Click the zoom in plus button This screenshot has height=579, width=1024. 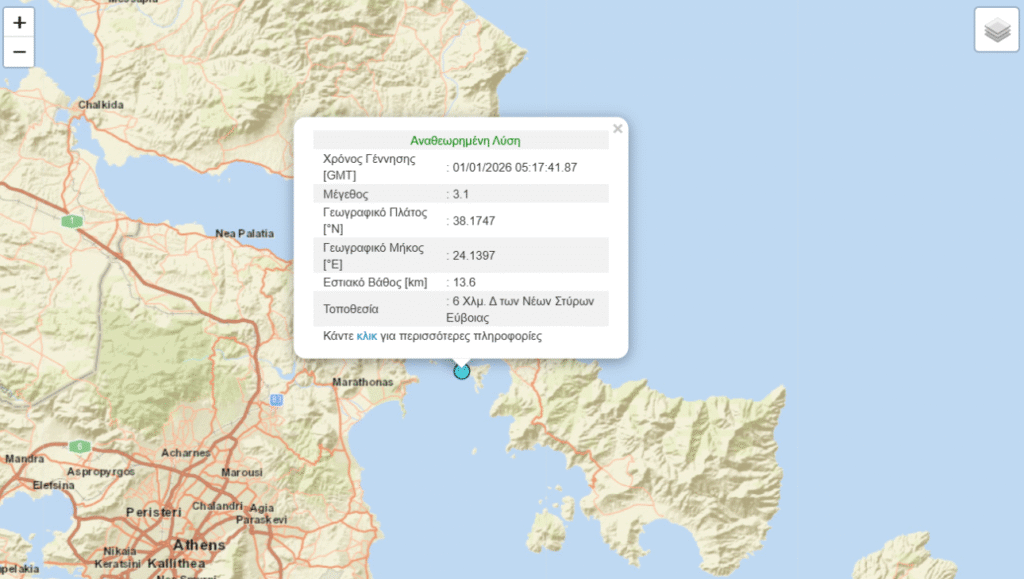click(19, 22)
